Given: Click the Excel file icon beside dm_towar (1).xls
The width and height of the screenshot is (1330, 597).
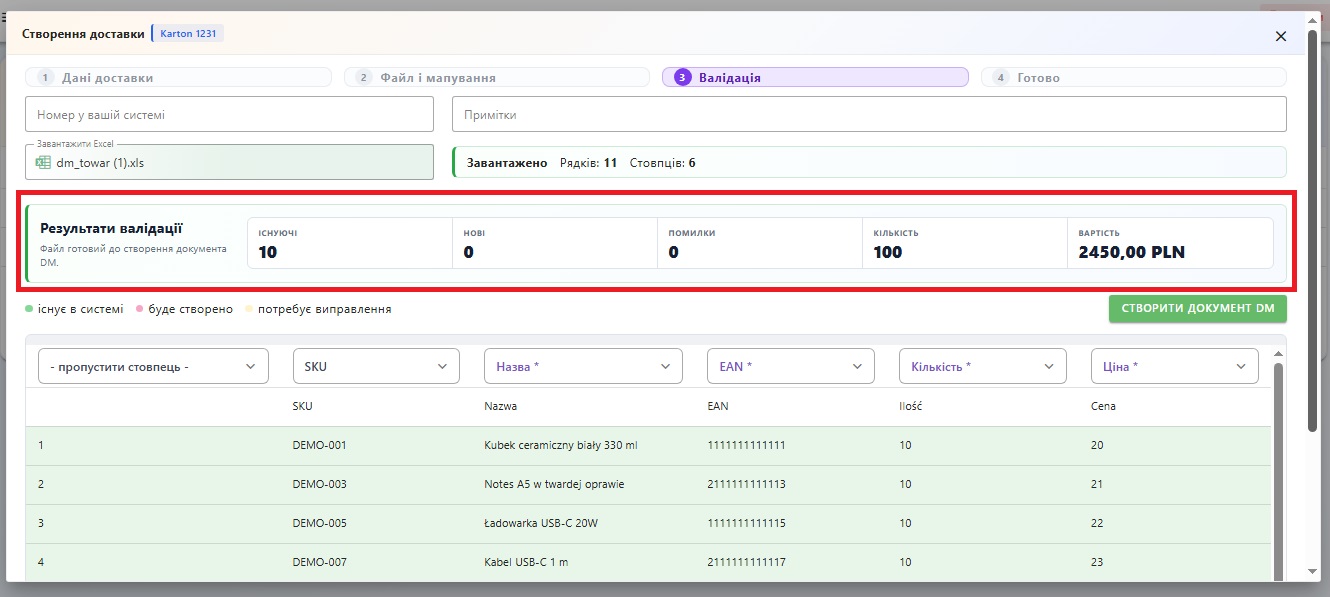Looking at the screenshot, I should 43,162.
